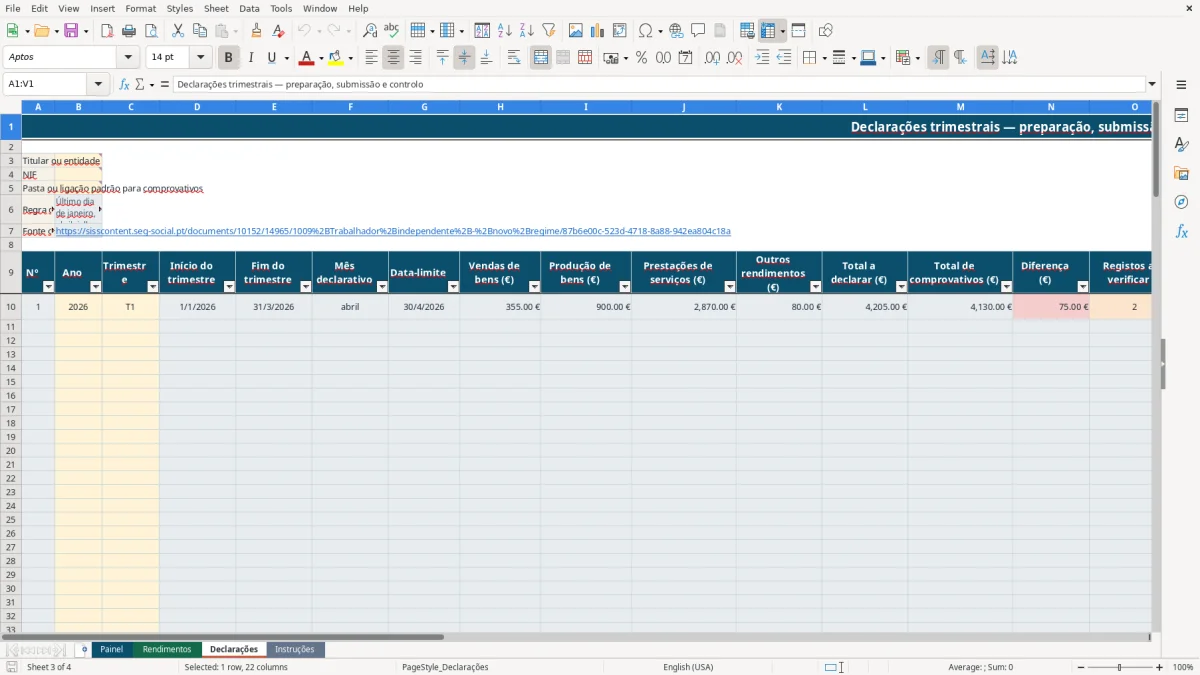Insert an image
Viewport: 1200px width, 675px height.
click(x=576, y=31)
